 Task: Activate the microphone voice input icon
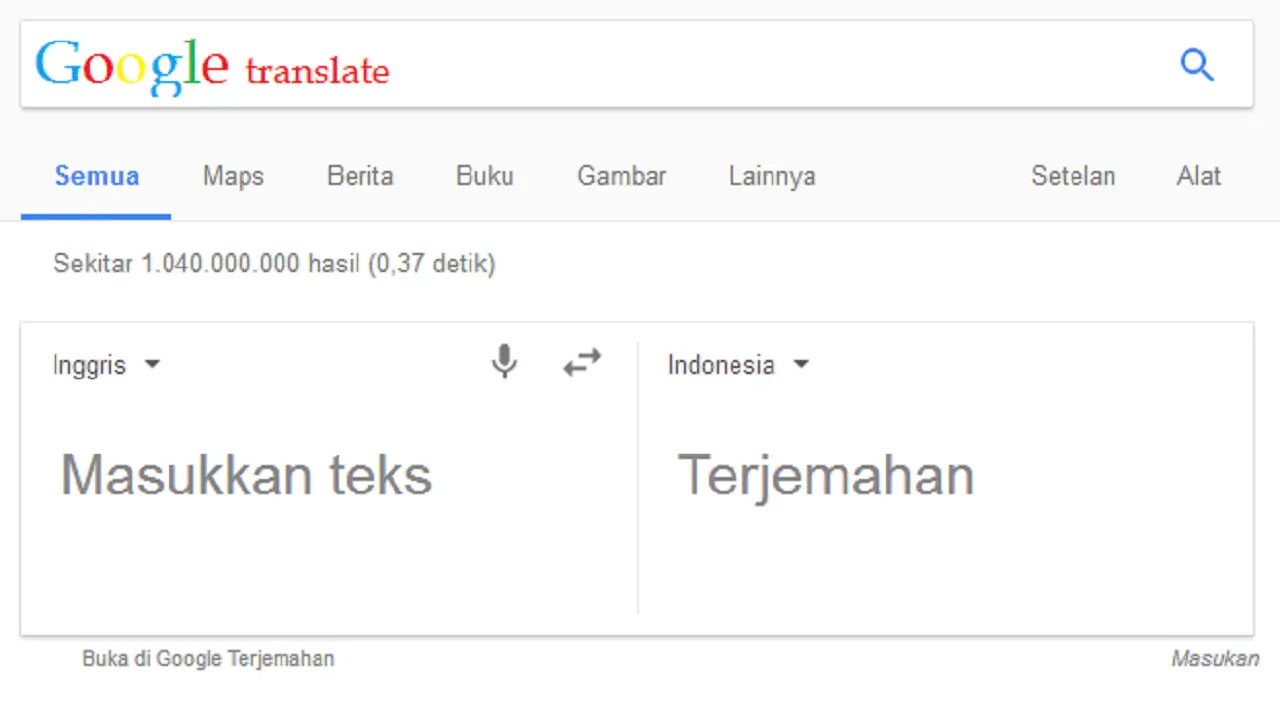pos(505,362)
